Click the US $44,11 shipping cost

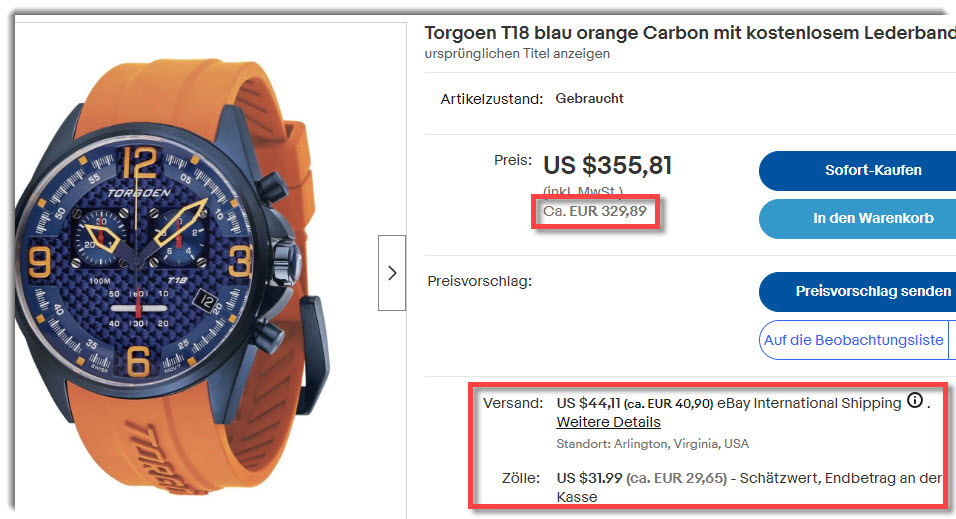[588, 403]
